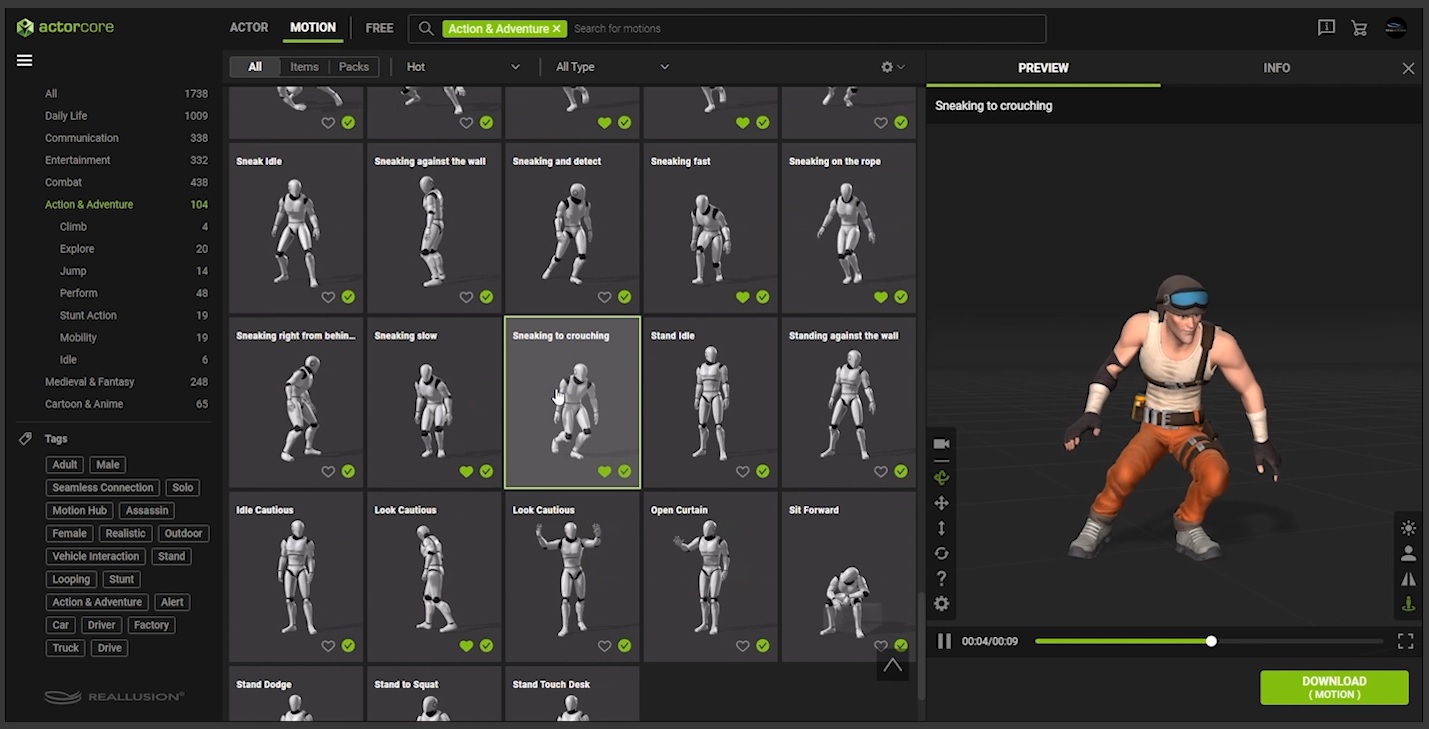Open the hamburger menu below ActorCore logo
The image size is (1429, 729).
[x=25, y=61]
